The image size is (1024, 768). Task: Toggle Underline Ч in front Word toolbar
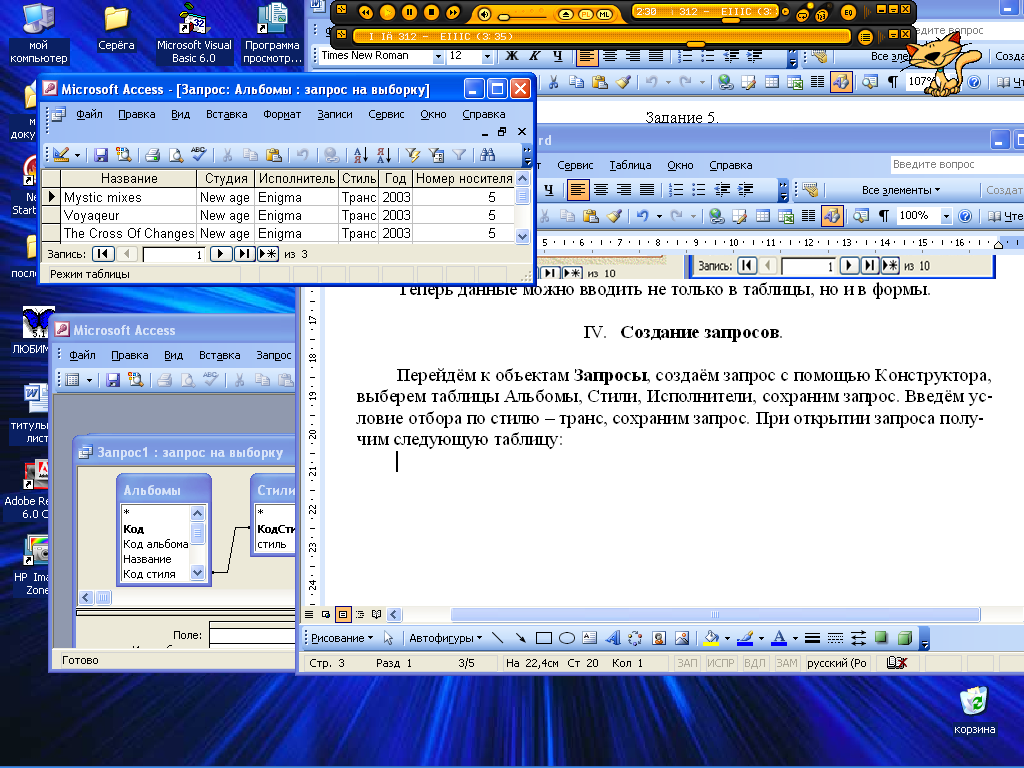(x=549, y=190)
